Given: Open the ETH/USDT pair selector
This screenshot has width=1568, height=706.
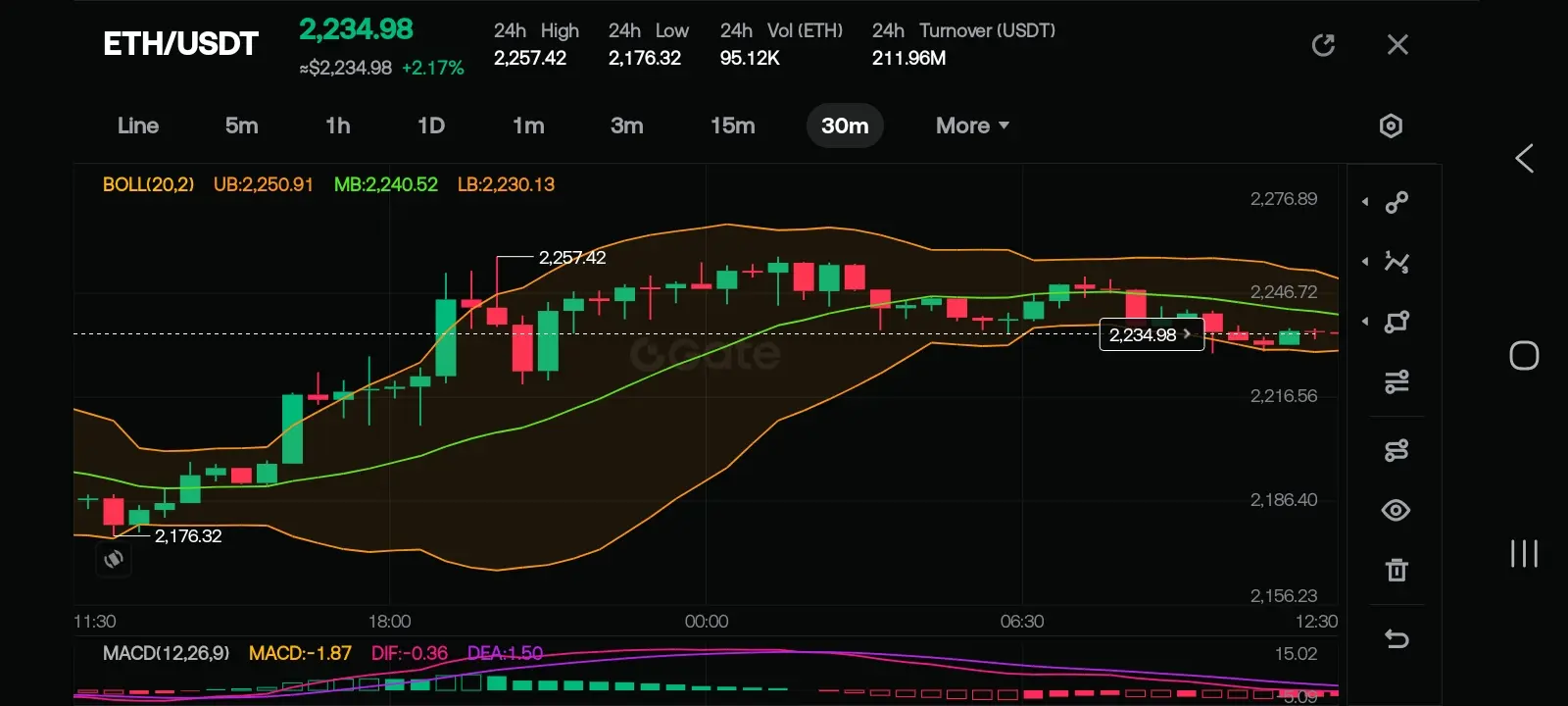Looking at the screenshot, I should click(181, 44).
